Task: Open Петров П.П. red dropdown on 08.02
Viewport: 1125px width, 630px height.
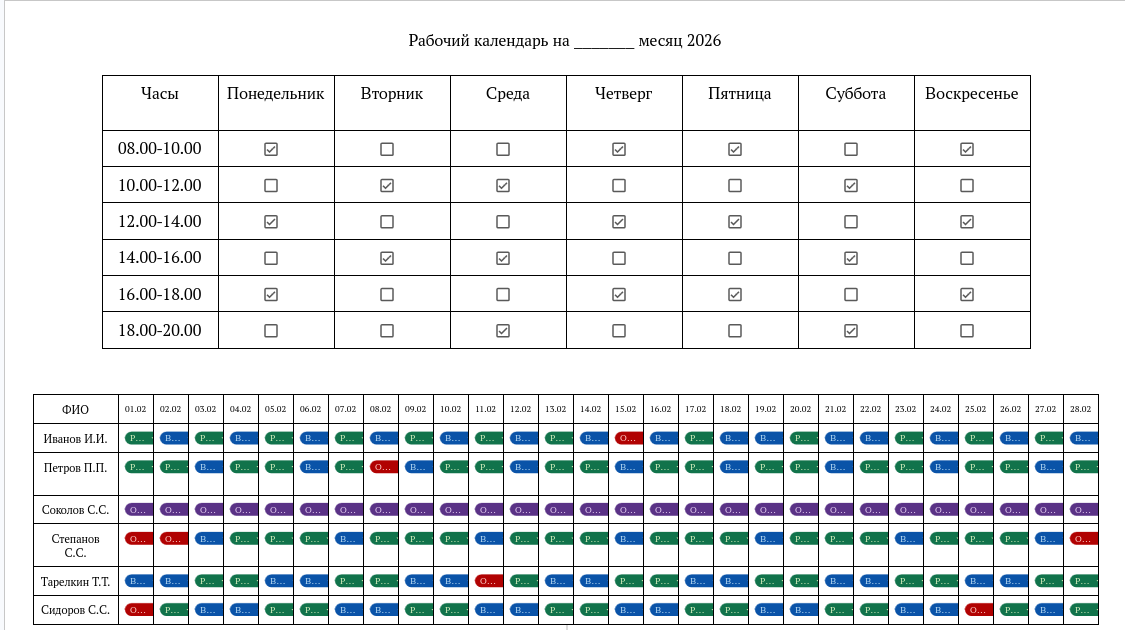Action: (382, 467)
